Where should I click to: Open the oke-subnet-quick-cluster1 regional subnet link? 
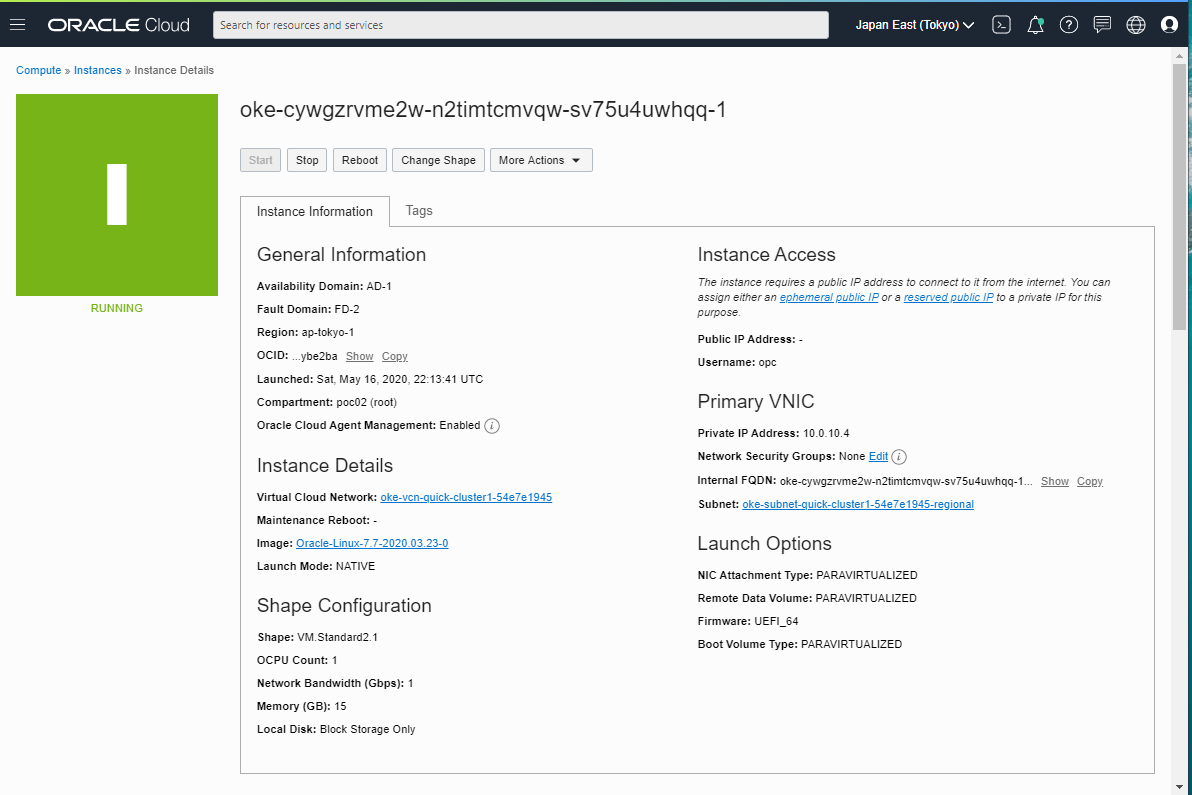[858, 504]
